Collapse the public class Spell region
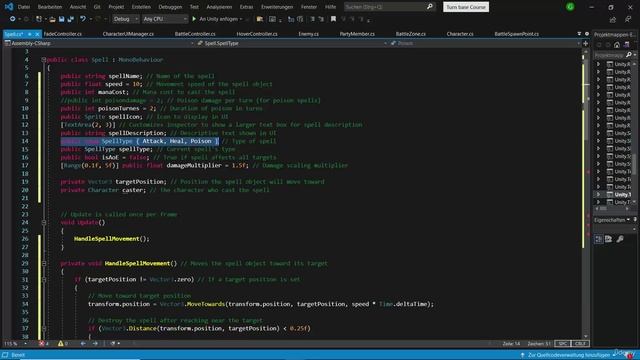This screenshot has width=640, height=360. click(x=44, y=60)
